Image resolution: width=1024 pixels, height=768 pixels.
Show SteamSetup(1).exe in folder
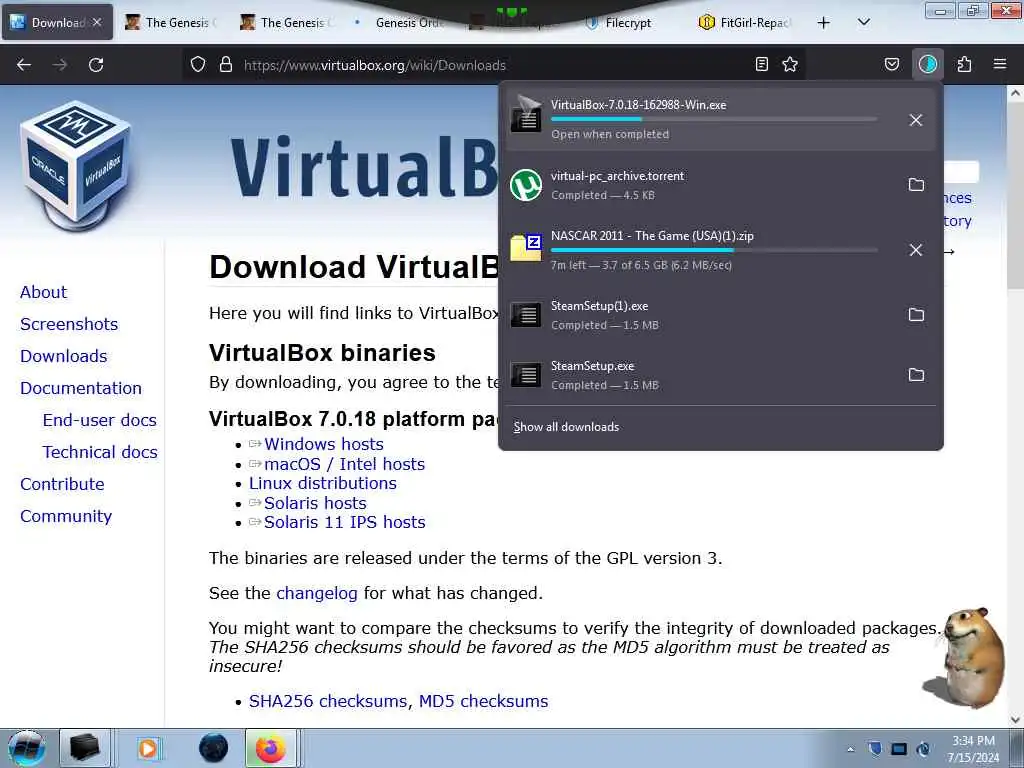916,315
